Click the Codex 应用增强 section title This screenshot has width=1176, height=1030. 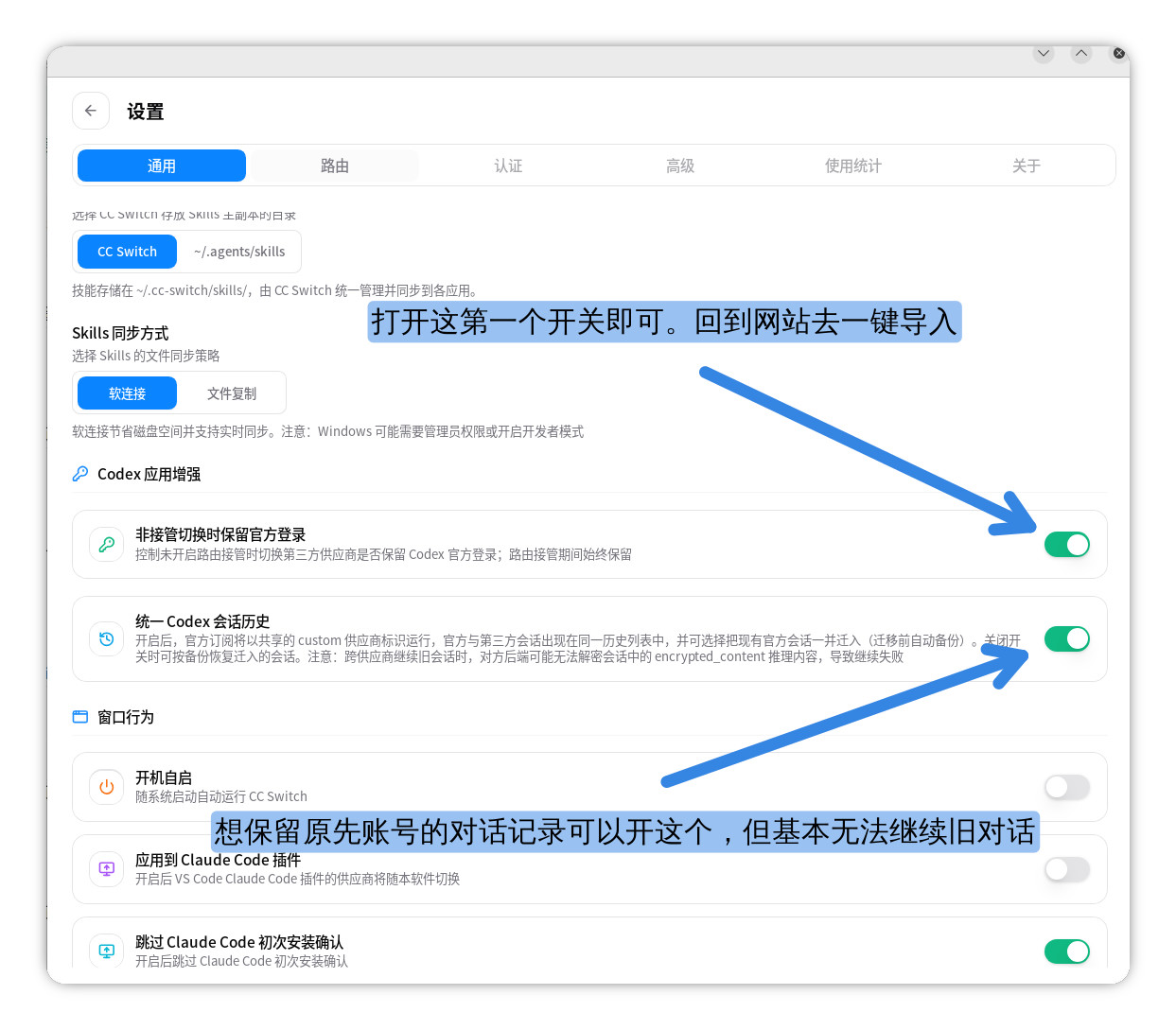[x=149, y=474]
